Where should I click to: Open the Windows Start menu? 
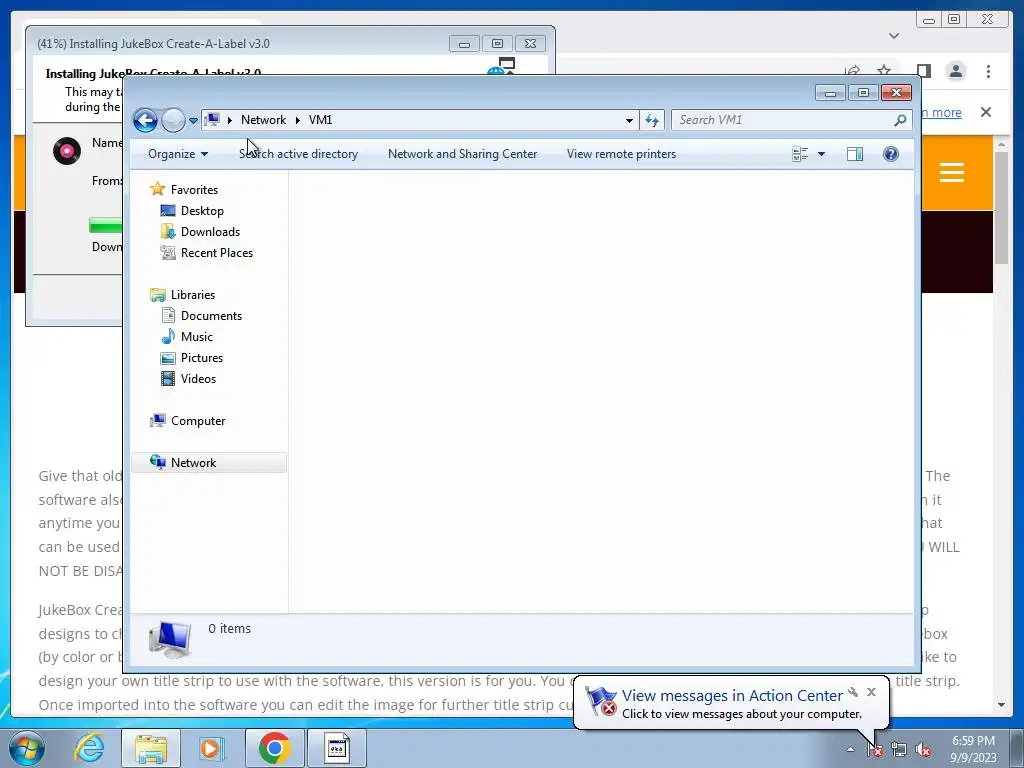[27, 748]
